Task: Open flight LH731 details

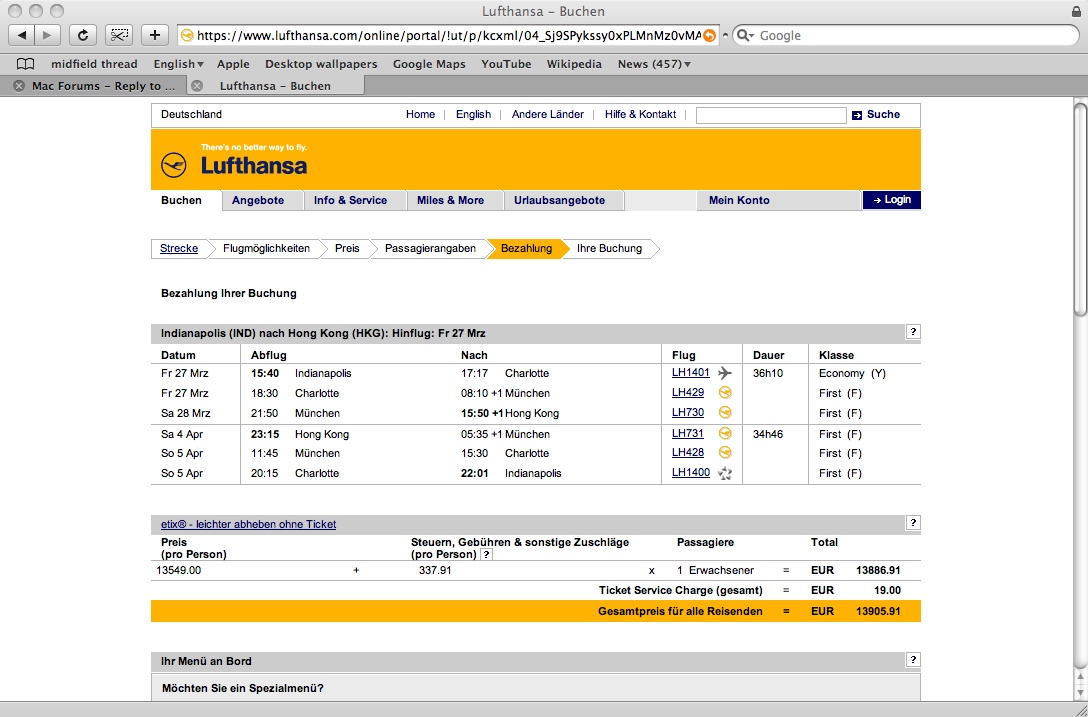Action: click(x=688, y=433)
